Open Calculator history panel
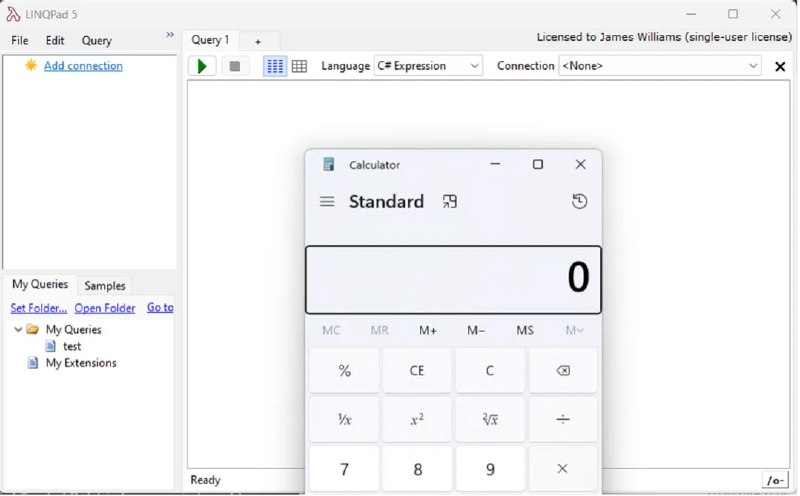 tap(579, 201)
